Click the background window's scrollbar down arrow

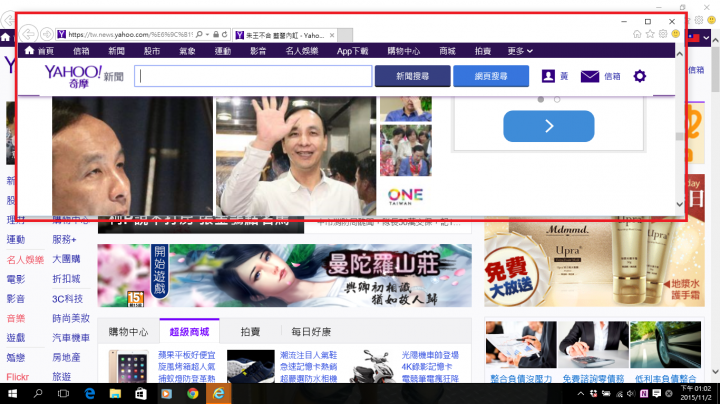click(715, 371)
